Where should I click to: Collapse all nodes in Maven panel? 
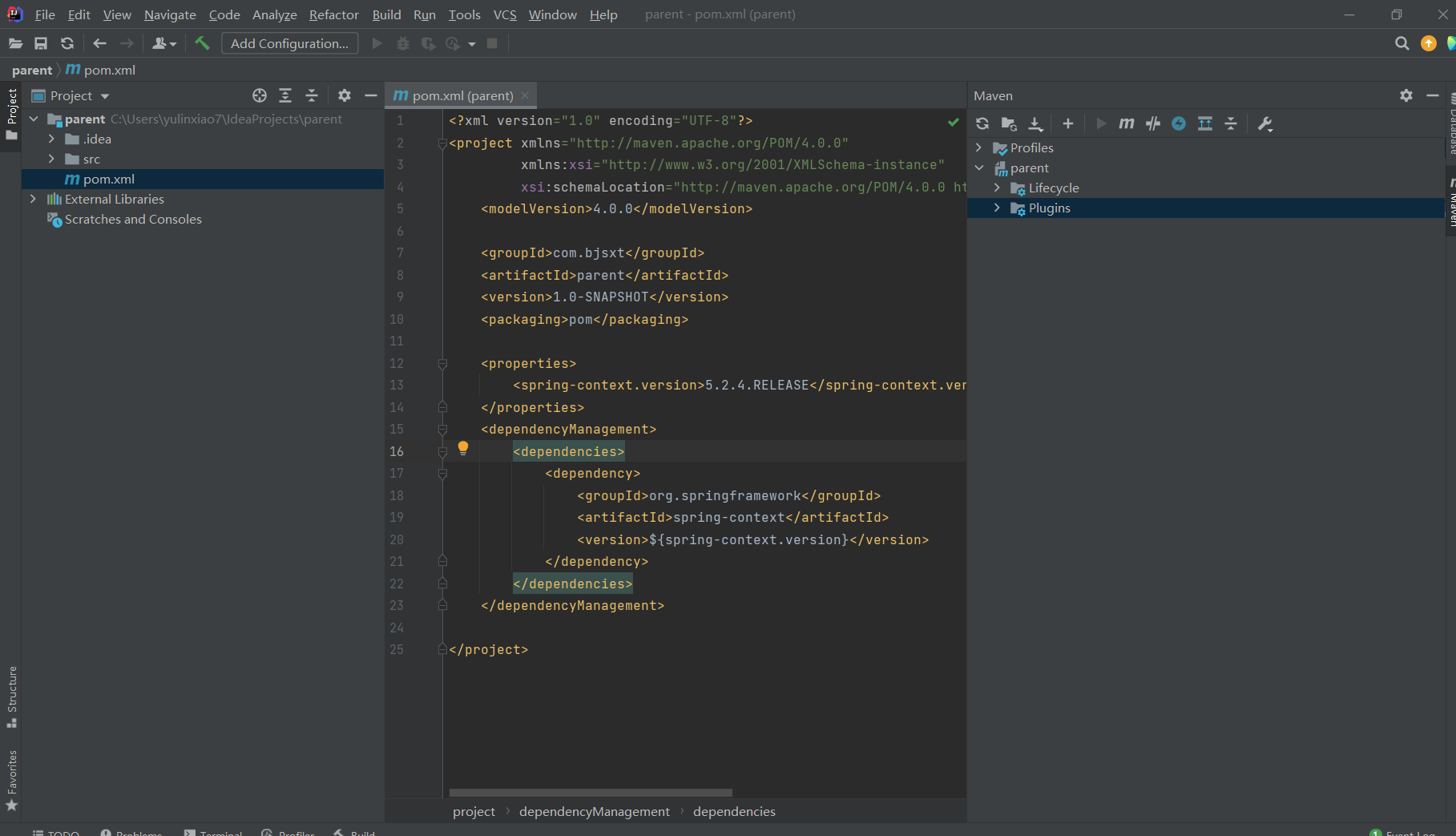pyautogui.click(x=1231, y=123)
